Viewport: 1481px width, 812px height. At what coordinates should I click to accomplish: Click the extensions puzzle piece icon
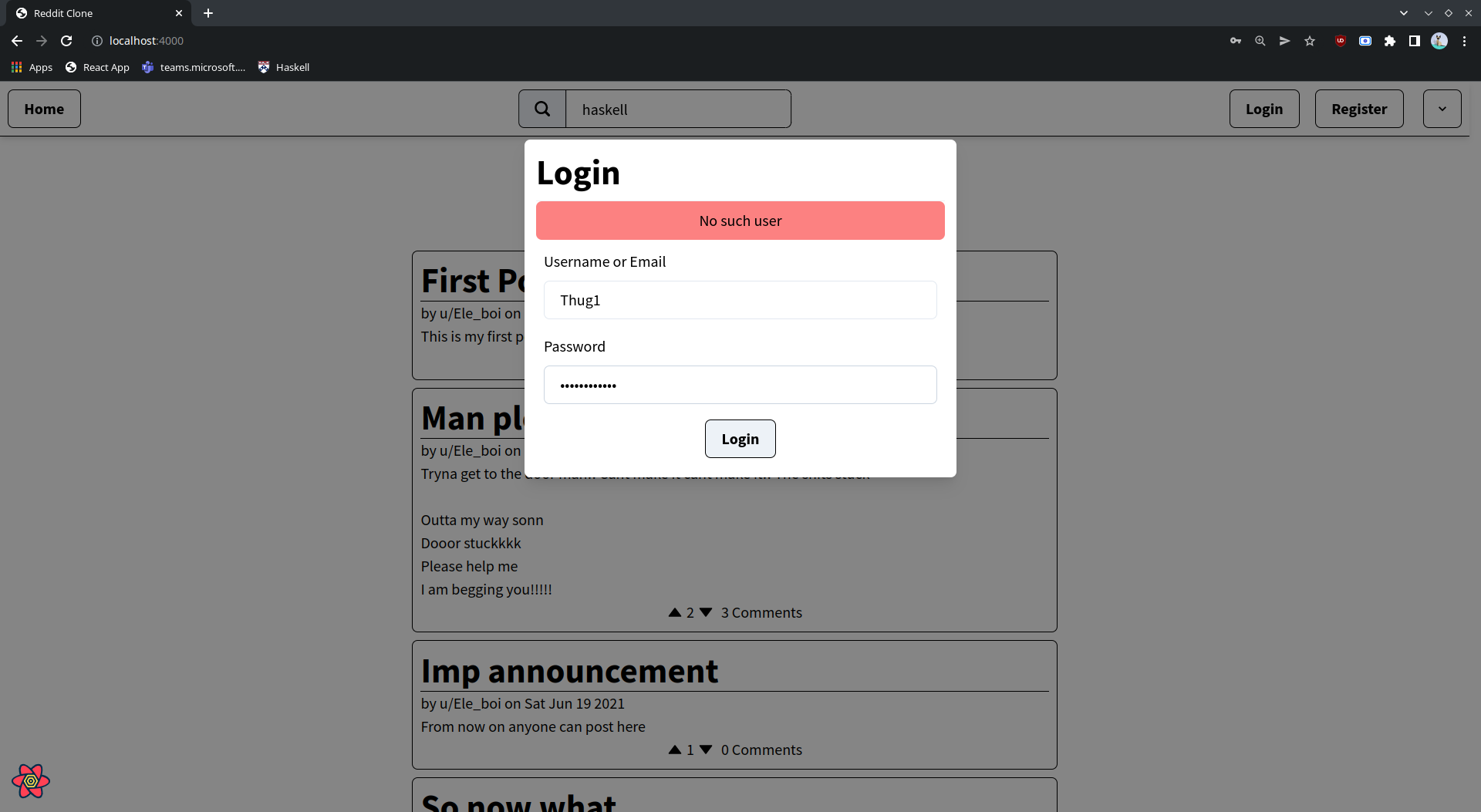[1391, 41]
